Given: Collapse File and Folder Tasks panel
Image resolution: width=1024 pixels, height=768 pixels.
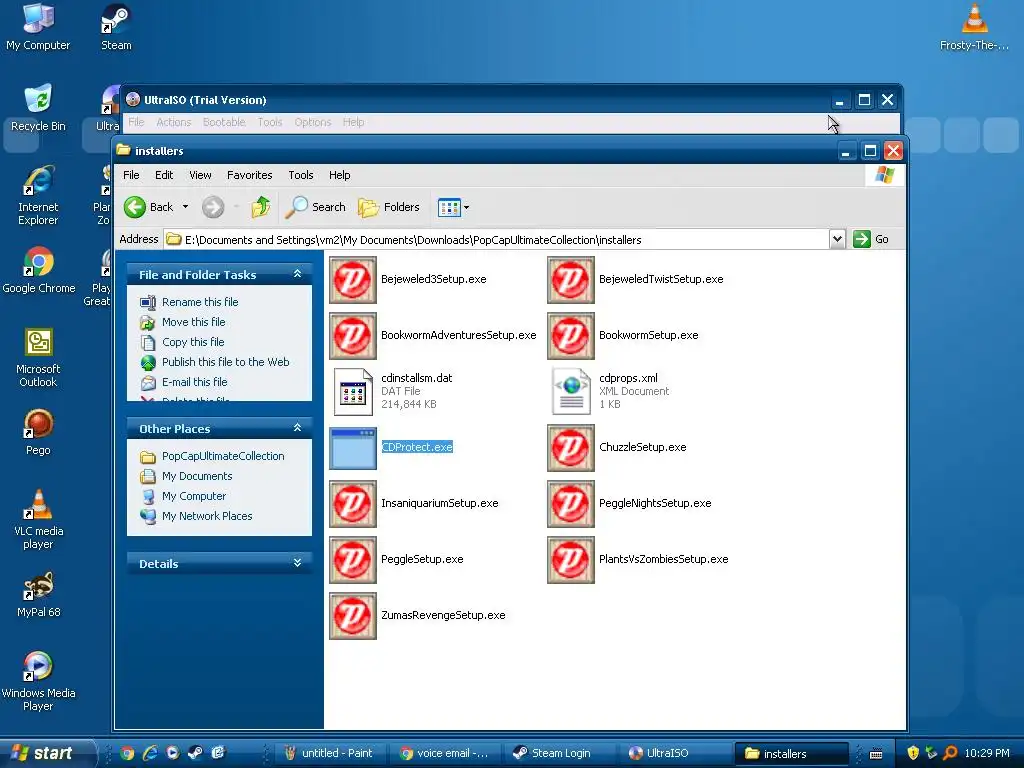Looking at the screenshot, I should (x=298, y=274).
